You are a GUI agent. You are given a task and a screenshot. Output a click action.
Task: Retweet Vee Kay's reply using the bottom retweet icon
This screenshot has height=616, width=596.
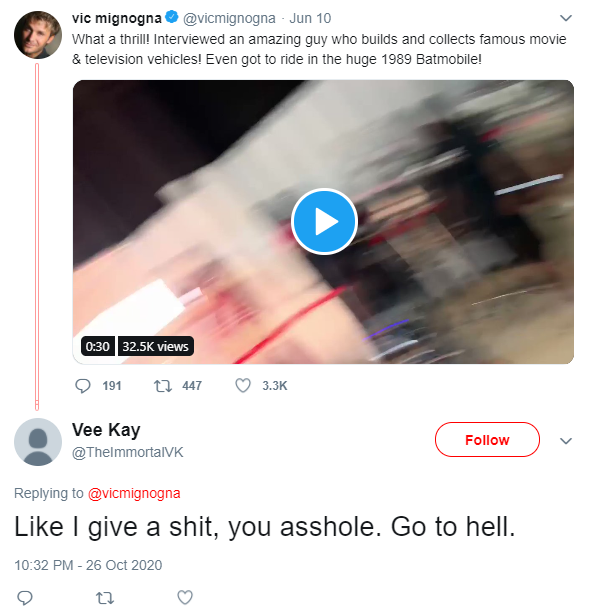105,598
